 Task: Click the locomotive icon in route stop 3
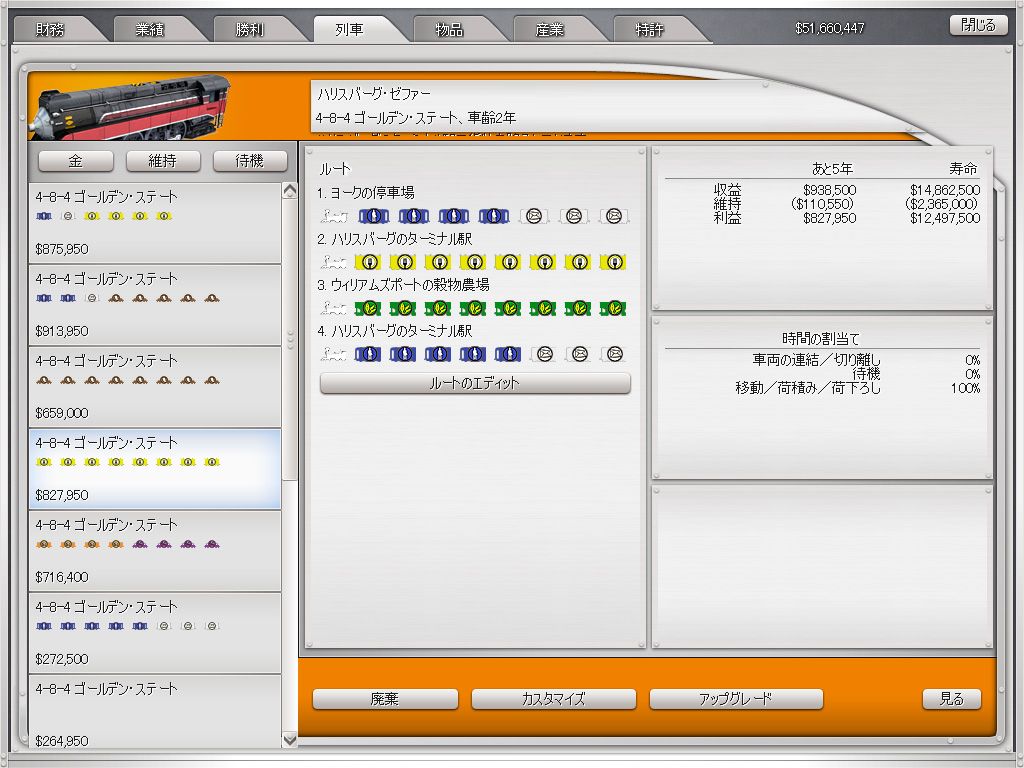tap(334, 308)
